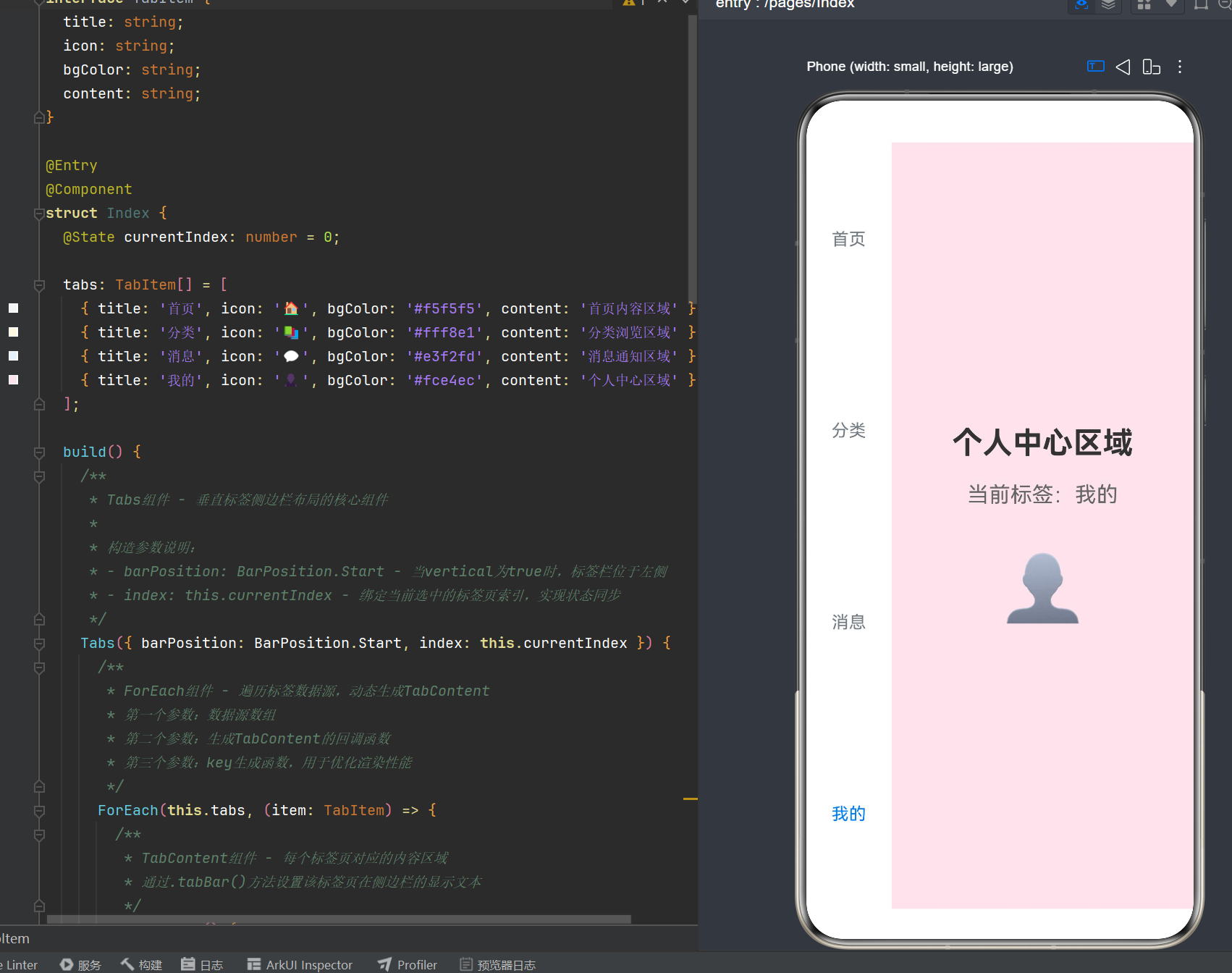Click the 'TabItem[]' type in tabs declaration

[x=154, y=285]
